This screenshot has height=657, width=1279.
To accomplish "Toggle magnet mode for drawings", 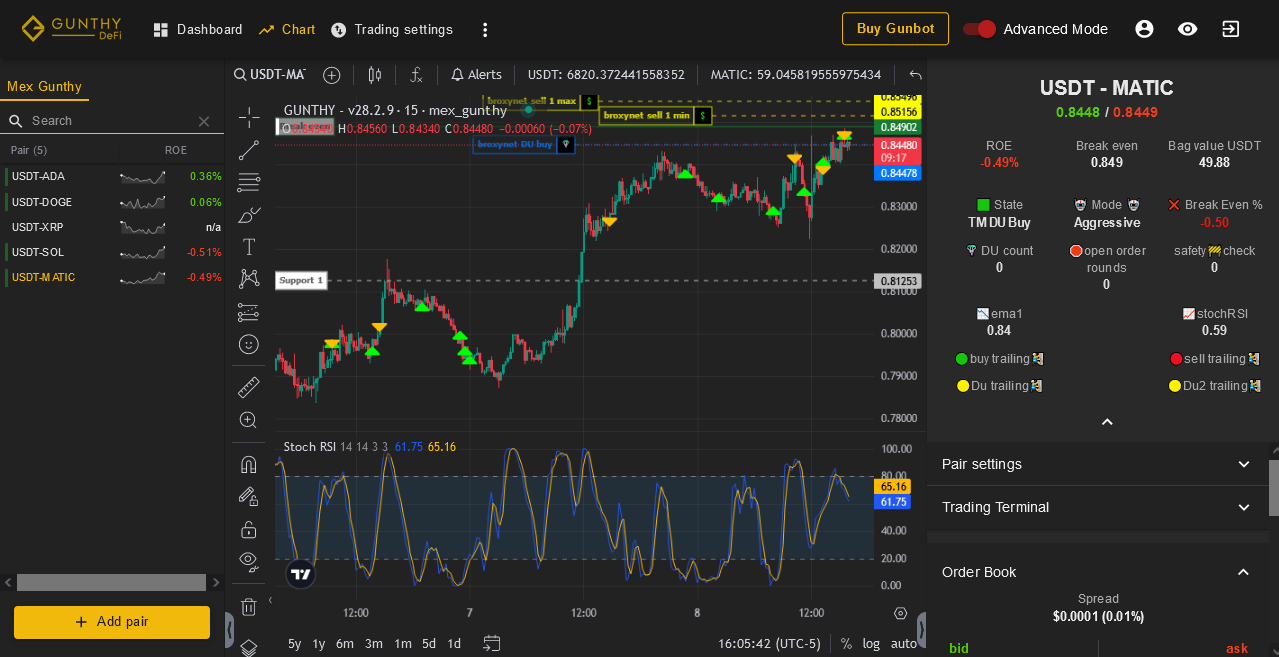I will 249,464.
